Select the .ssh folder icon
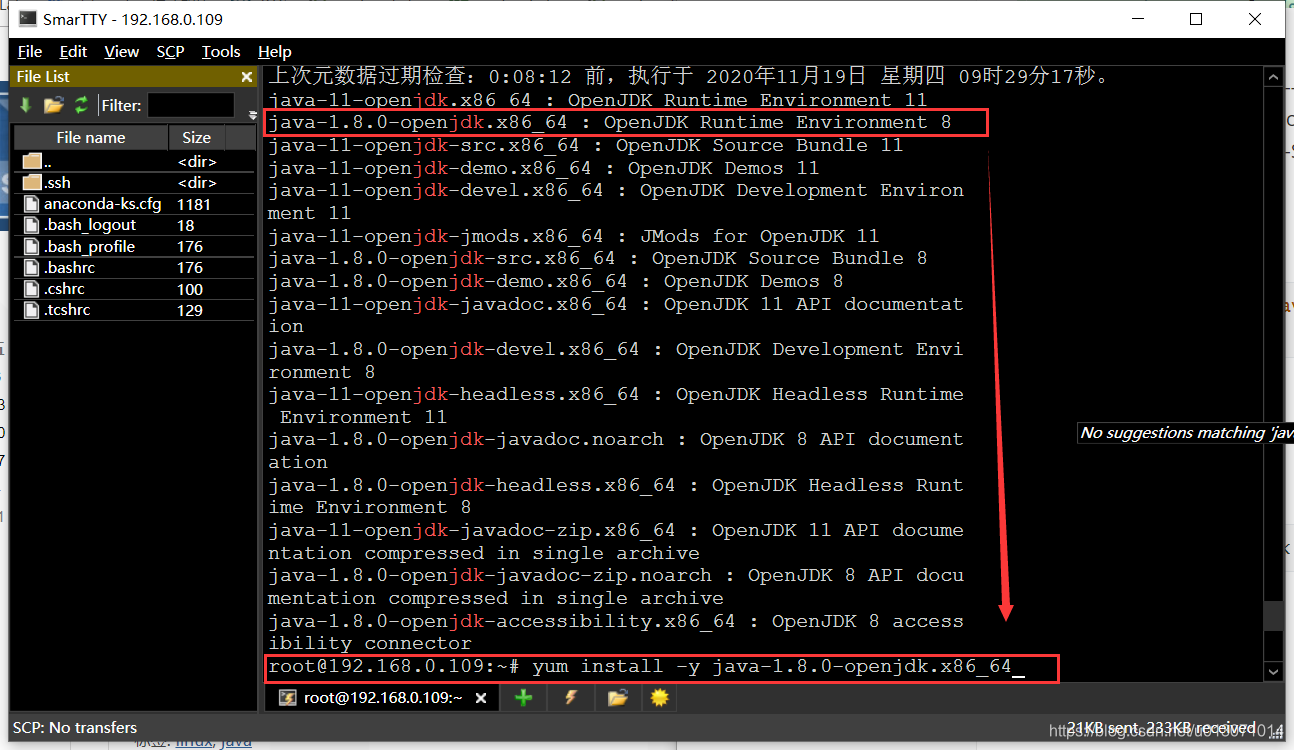The height and width of the screenshot is (750, 1294). pos(32,182)
